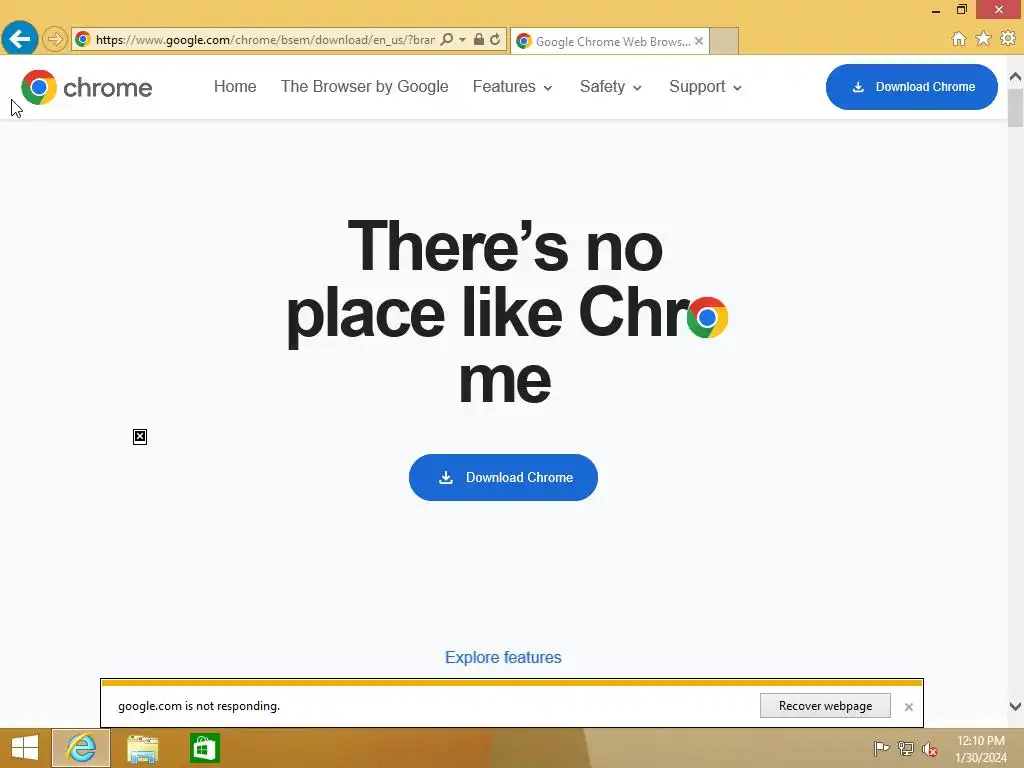Screen dimensions: 1024x768
Task: Click the URL text in address bar
Action: (265, 40)
